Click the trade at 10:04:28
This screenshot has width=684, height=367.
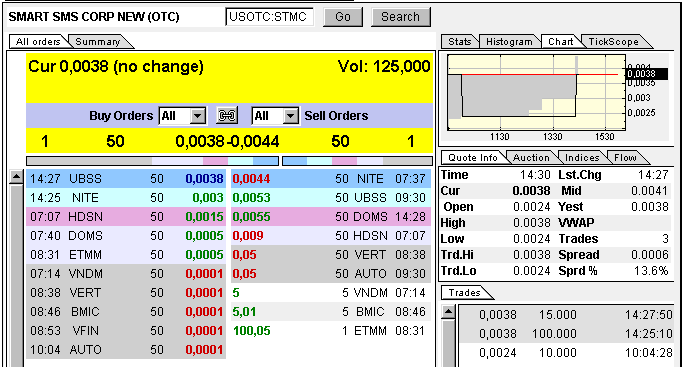coord(566,353)
